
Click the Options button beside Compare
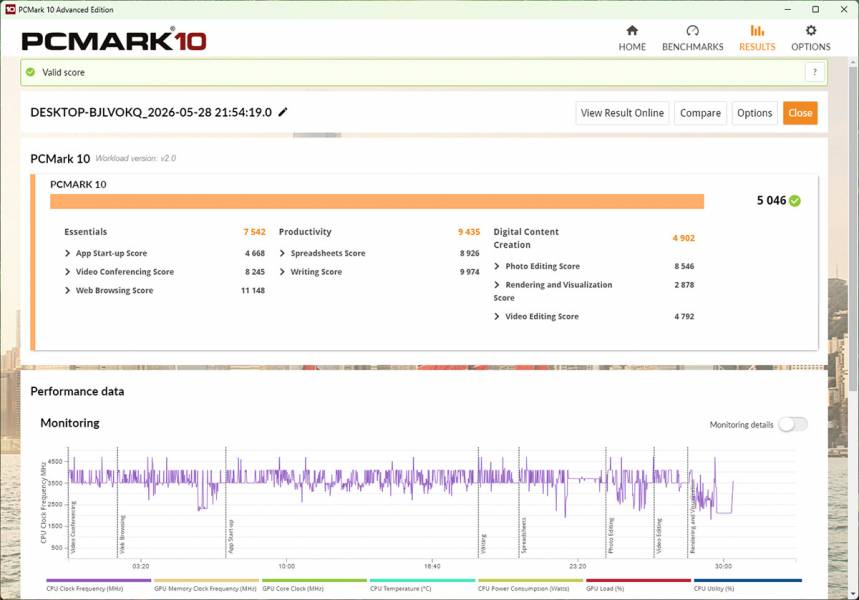click(754, 113)
